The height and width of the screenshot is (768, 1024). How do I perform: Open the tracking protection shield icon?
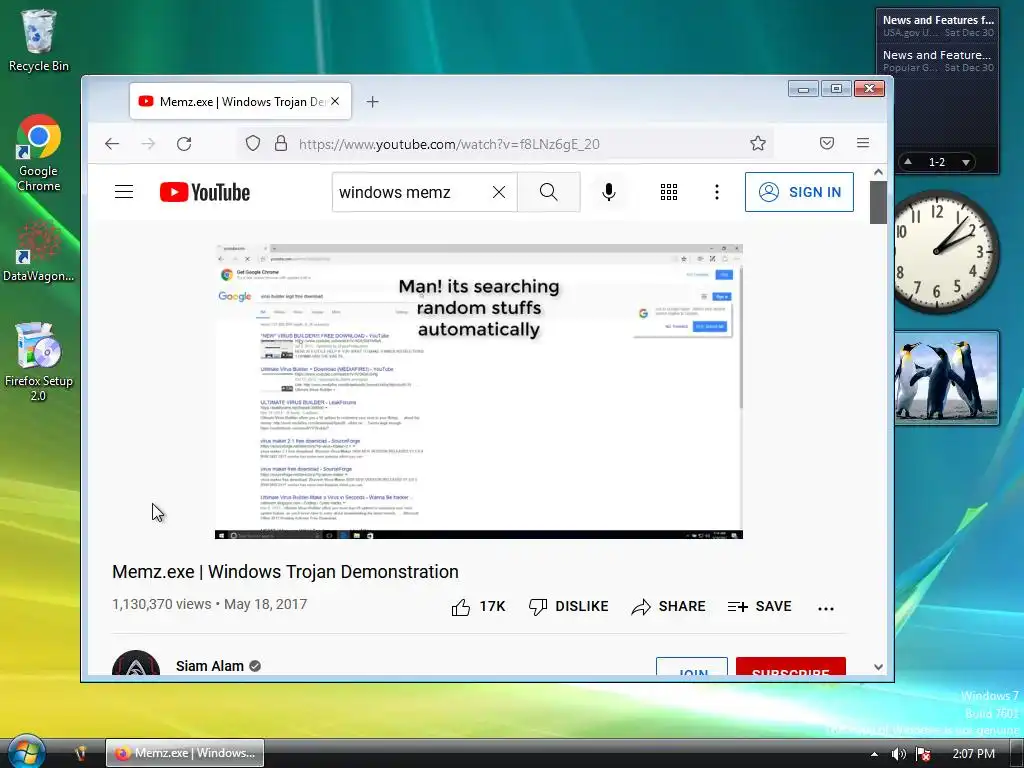coord(253,143)
